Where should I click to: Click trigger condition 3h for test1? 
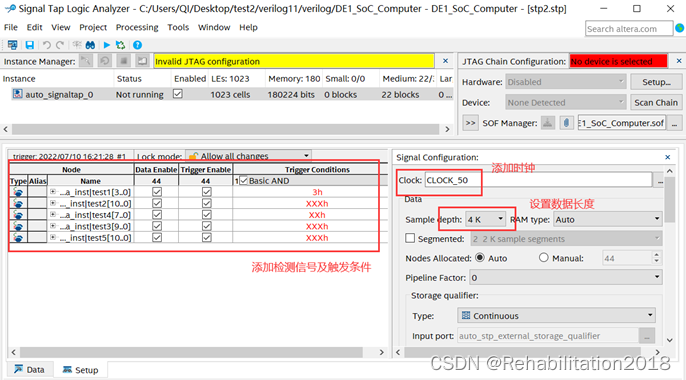[317, 192]
